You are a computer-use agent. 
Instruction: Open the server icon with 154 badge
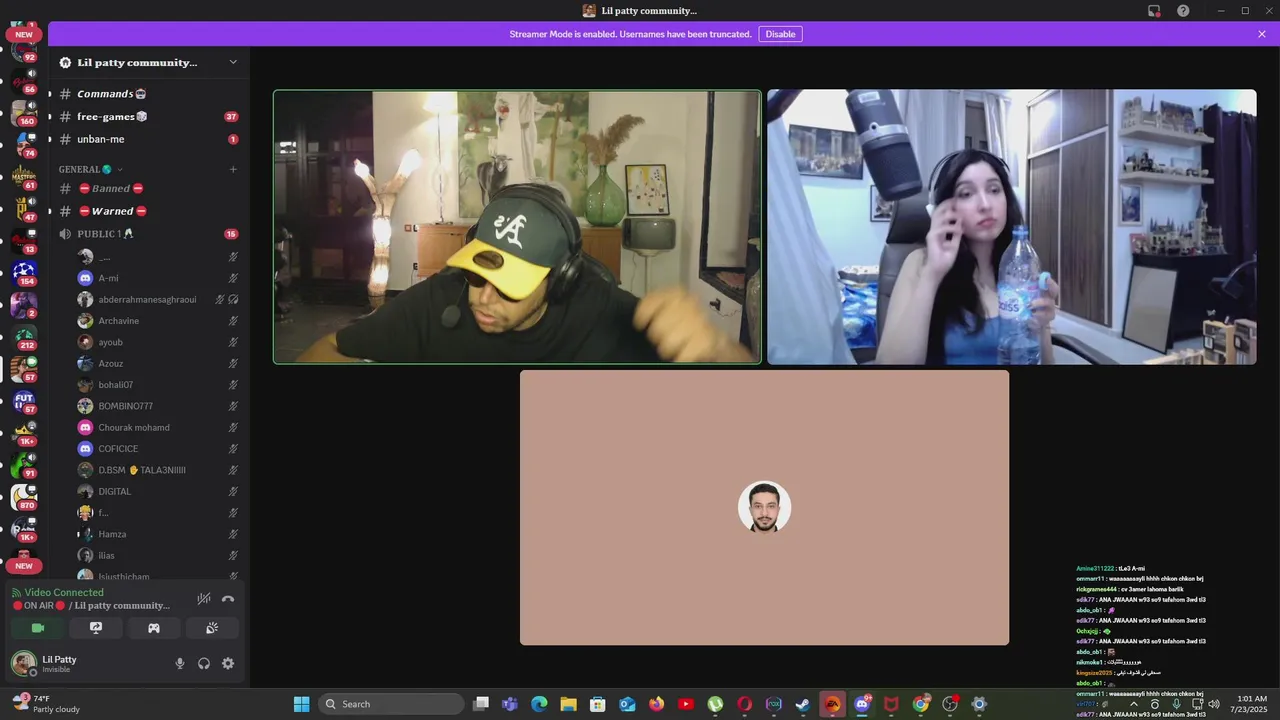point(24,273)
